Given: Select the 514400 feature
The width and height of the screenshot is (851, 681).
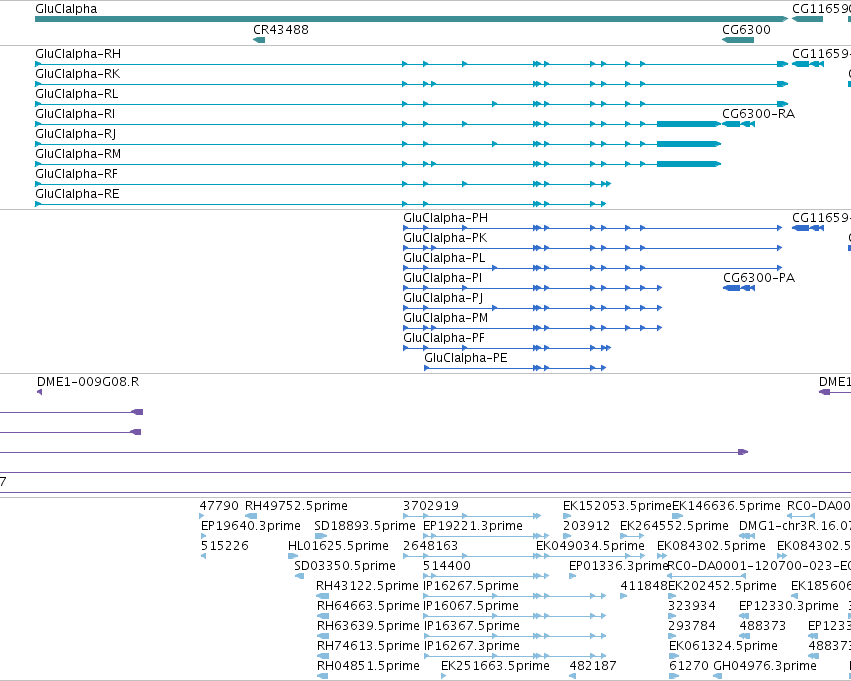Looking at the screenshot, I should click(447, 567).
